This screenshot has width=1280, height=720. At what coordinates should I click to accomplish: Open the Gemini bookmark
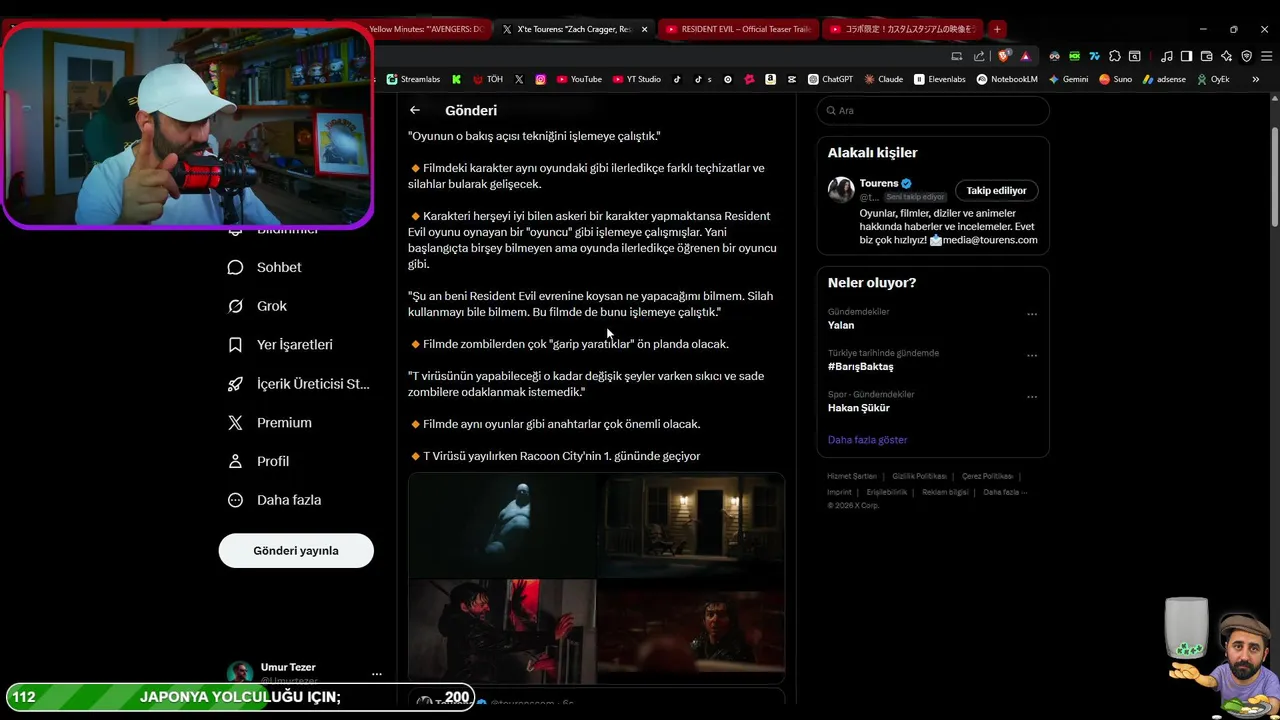1068,79
